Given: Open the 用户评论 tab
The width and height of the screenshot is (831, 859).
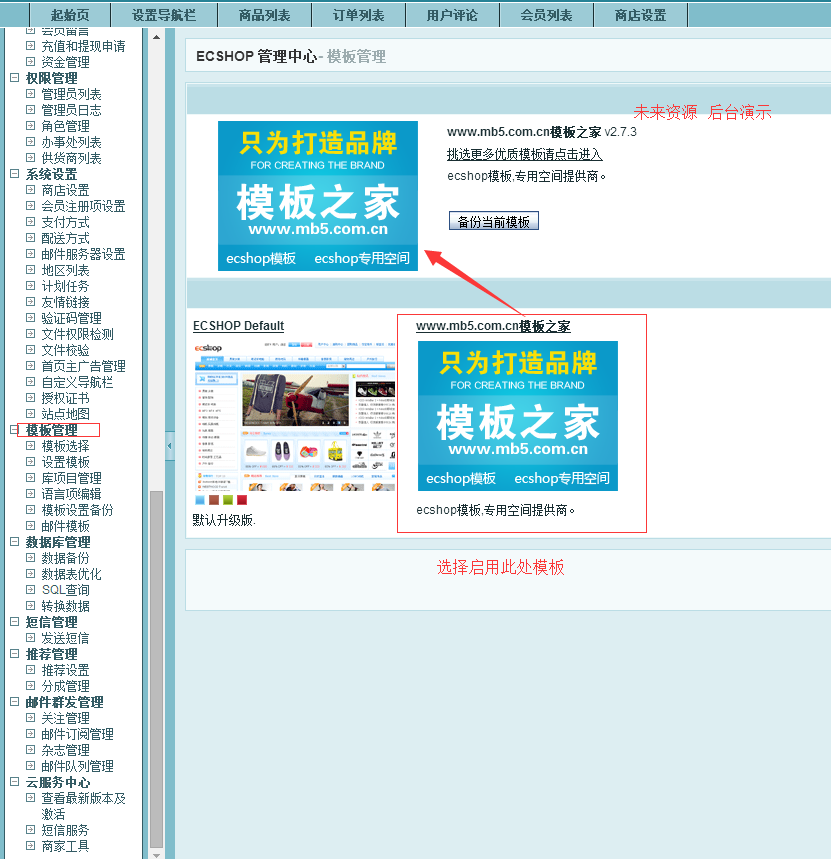Looking at the screenshot, I should (452, 15).
